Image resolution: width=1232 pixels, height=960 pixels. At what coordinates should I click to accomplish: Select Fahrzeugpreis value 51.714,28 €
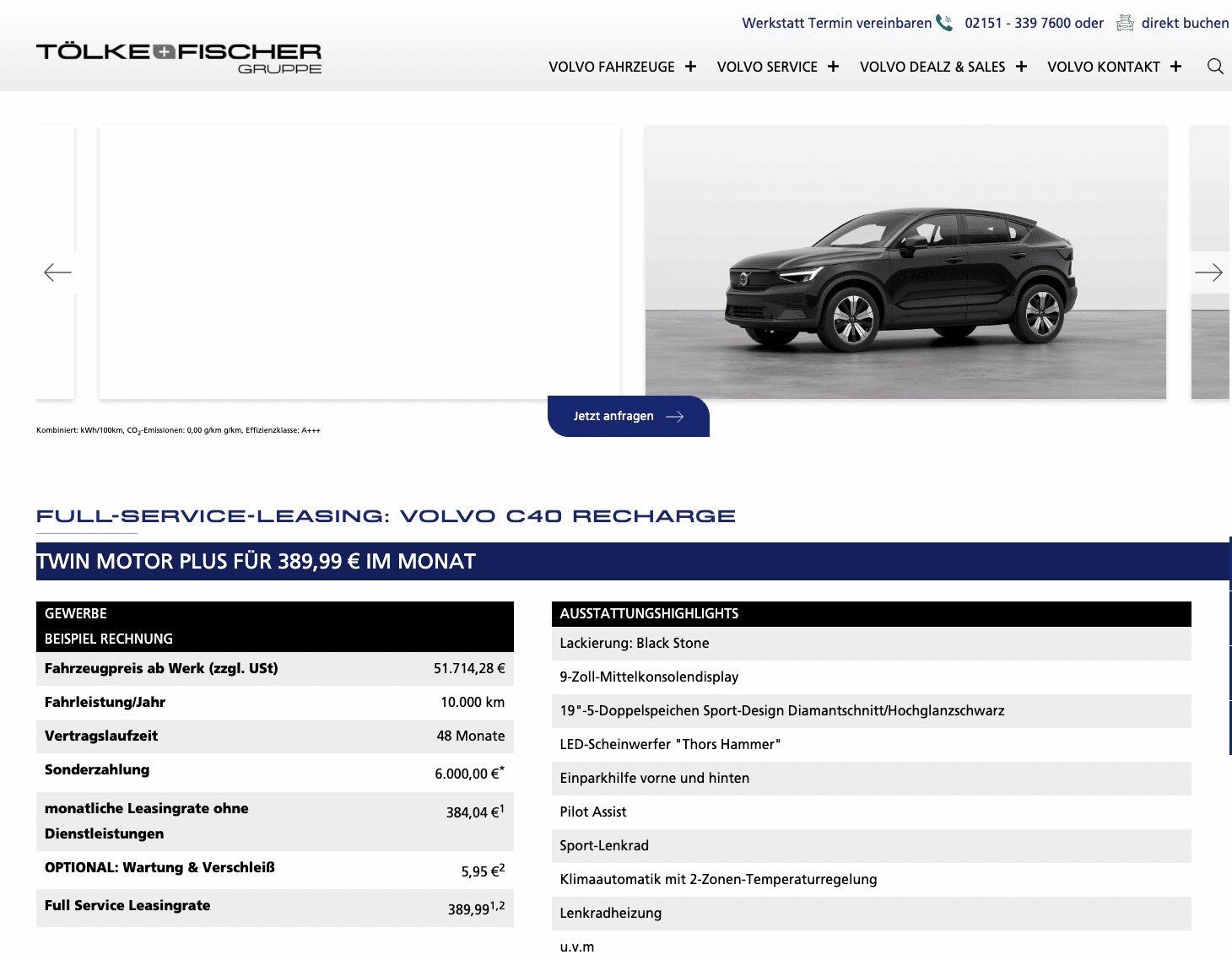(469, 668)
